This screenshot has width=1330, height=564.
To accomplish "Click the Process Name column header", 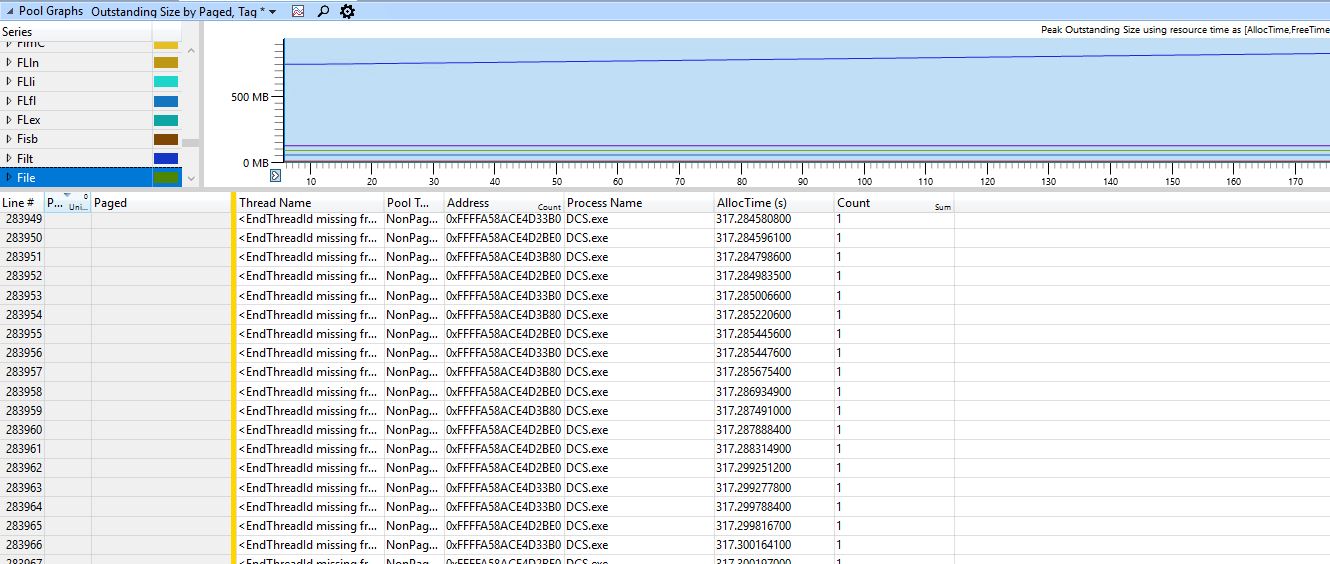I will [640, 203].
